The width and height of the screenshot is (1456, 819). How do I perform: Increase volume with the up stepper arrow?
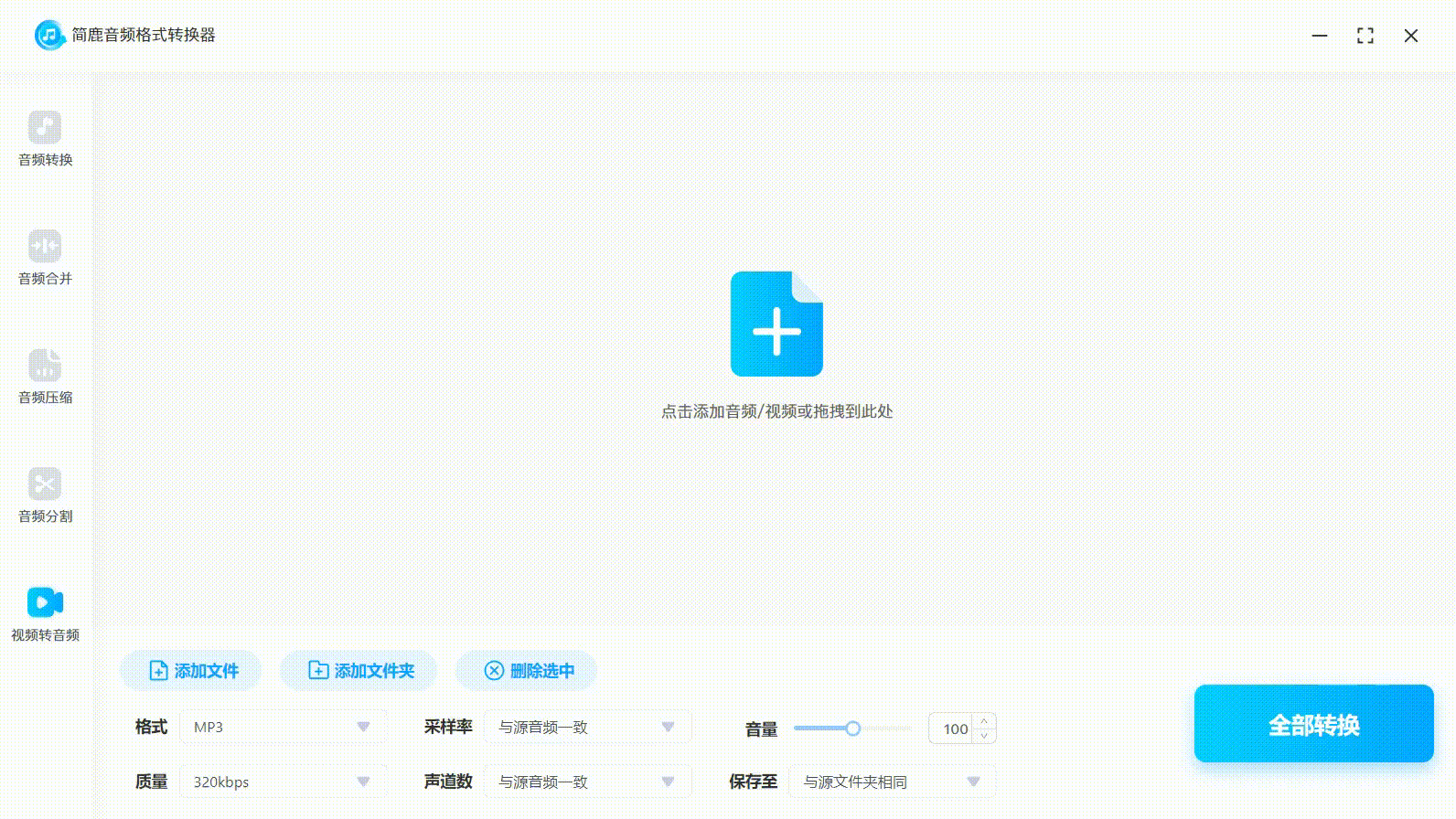point(984,721)
